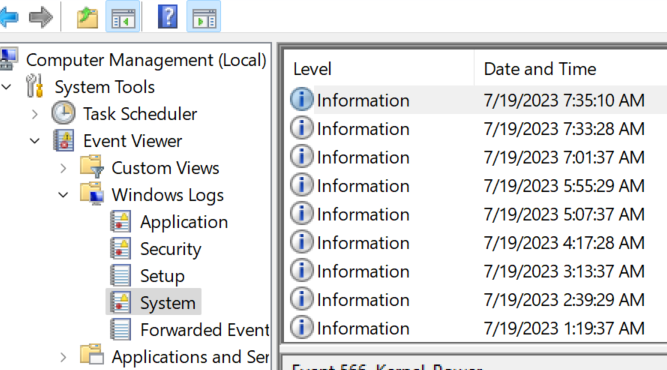Select event dated 7/19/2023 5:55:29 AM
This screenshot has height=370, width=667.
(x=564, y=186)
